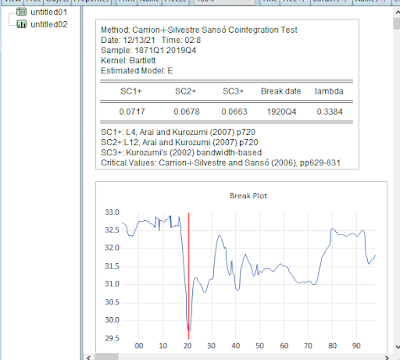Screen dimensions: 400x360
Task: Click the horizontal scrollbar thumb
Action: (x=106, y=357)
